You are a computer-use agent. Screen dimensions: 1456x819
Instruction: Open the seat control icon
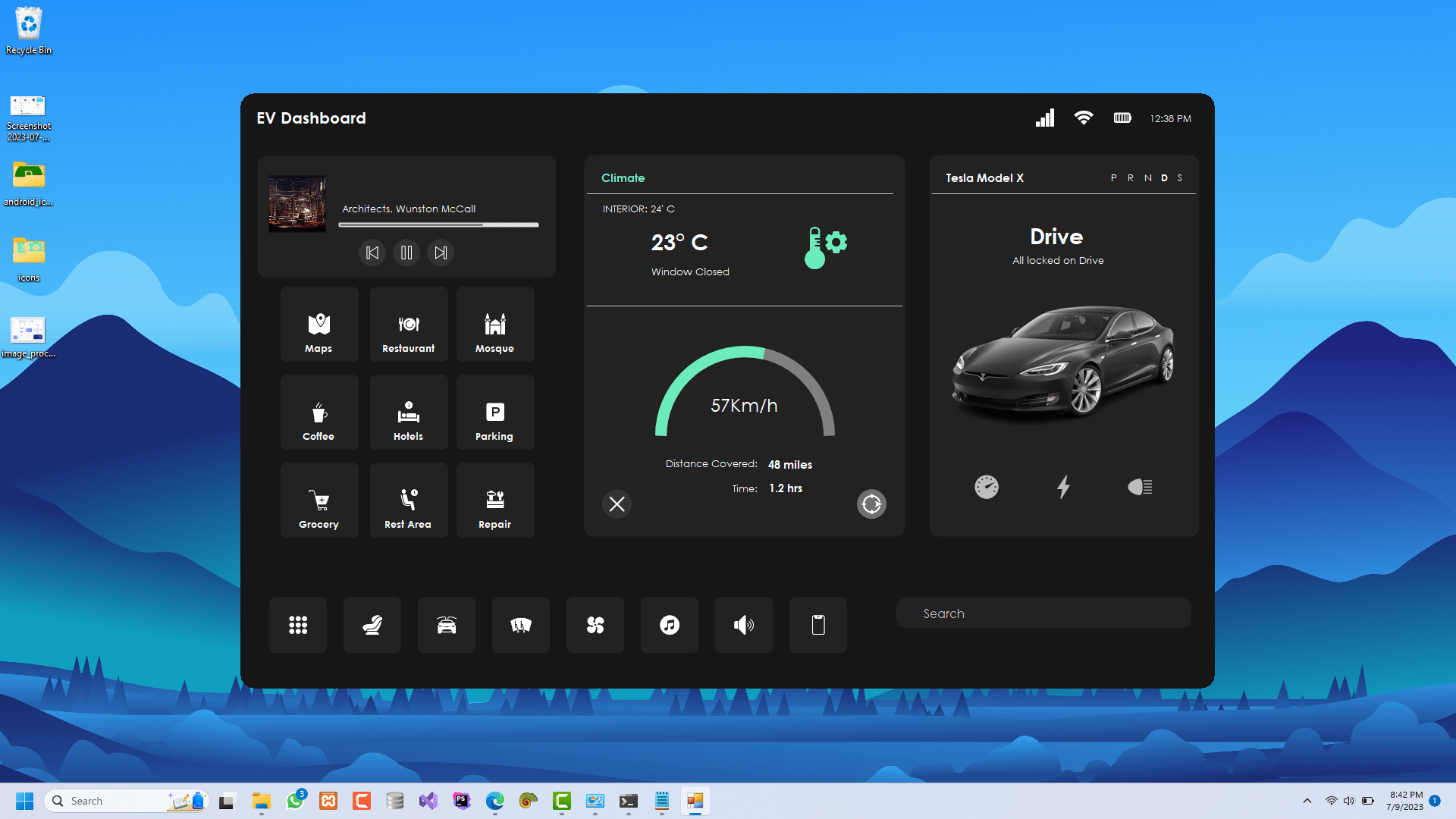[x=372, y=625]
